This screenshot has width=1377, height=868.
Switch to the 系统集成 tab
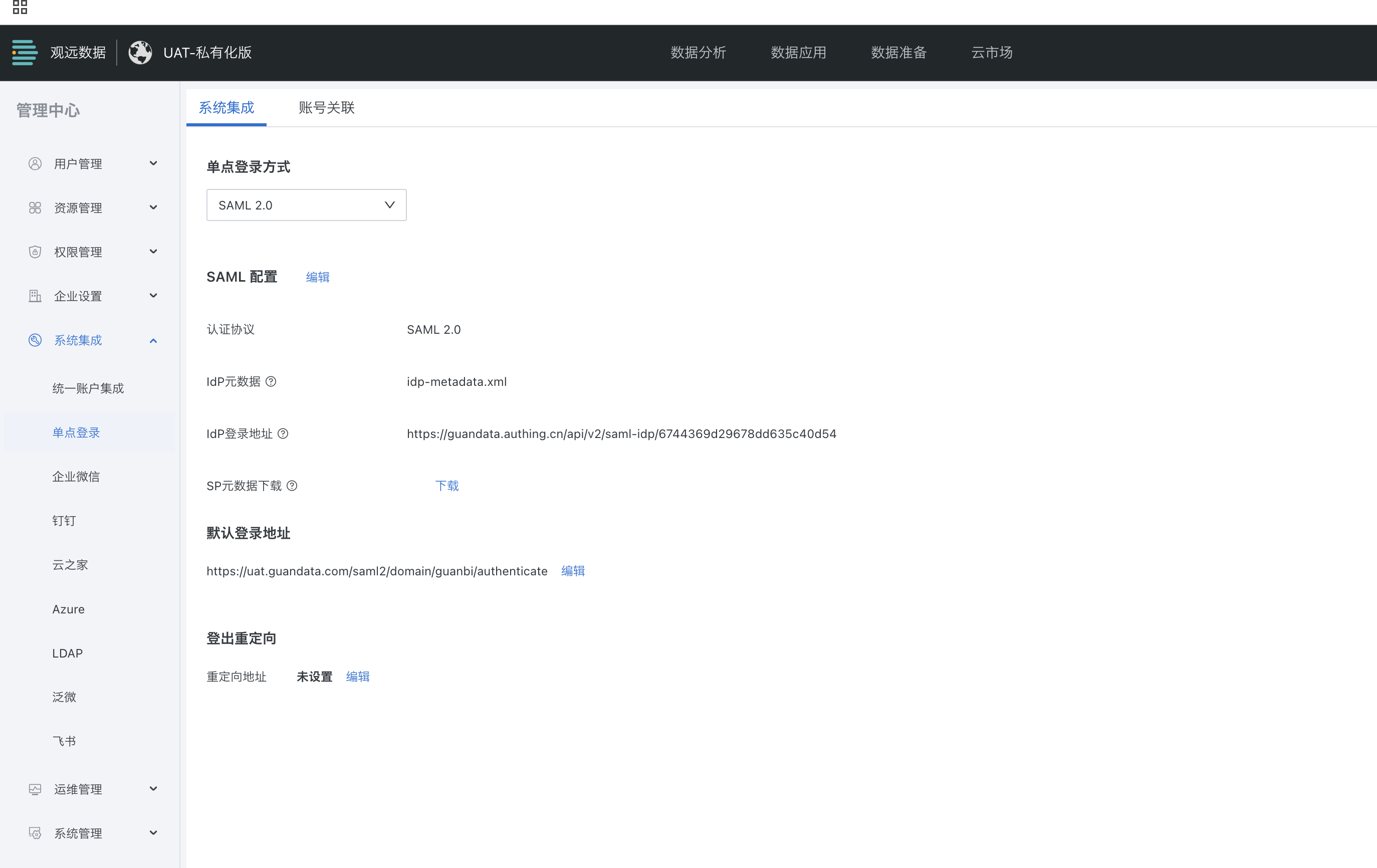(x=226, y=108)
